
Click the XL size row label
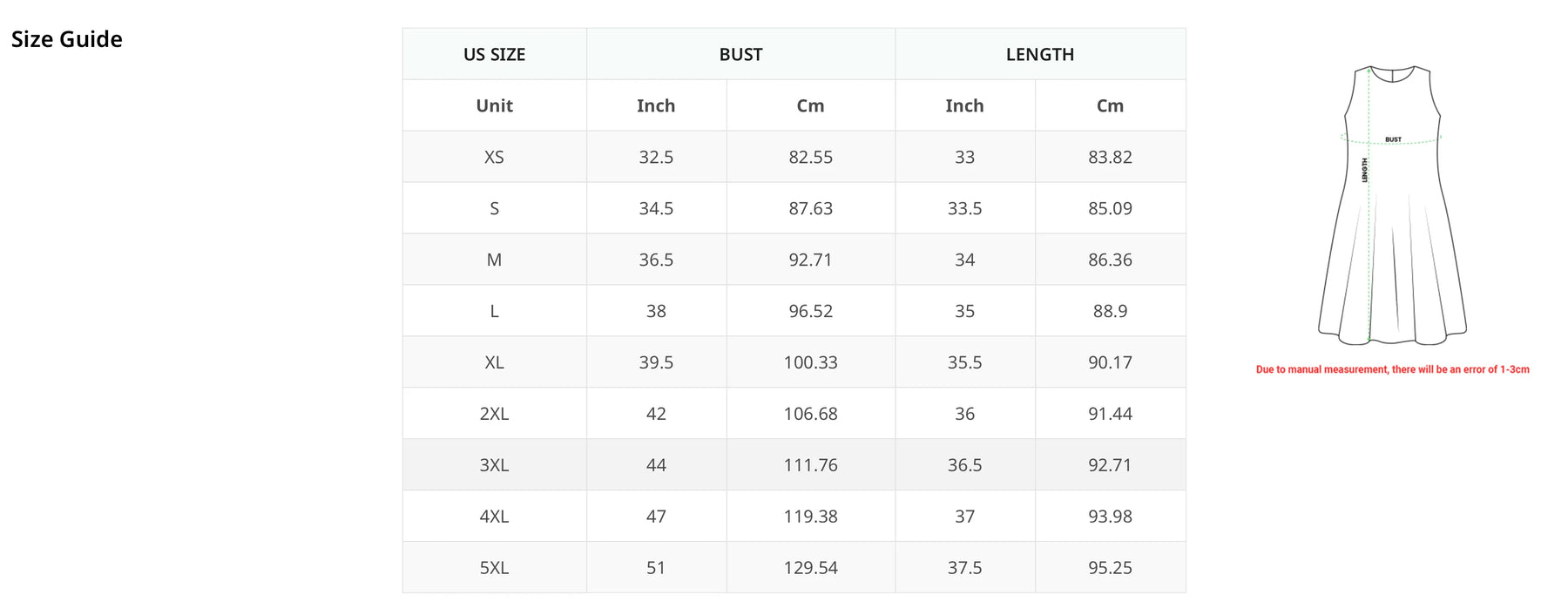[494, 362]
